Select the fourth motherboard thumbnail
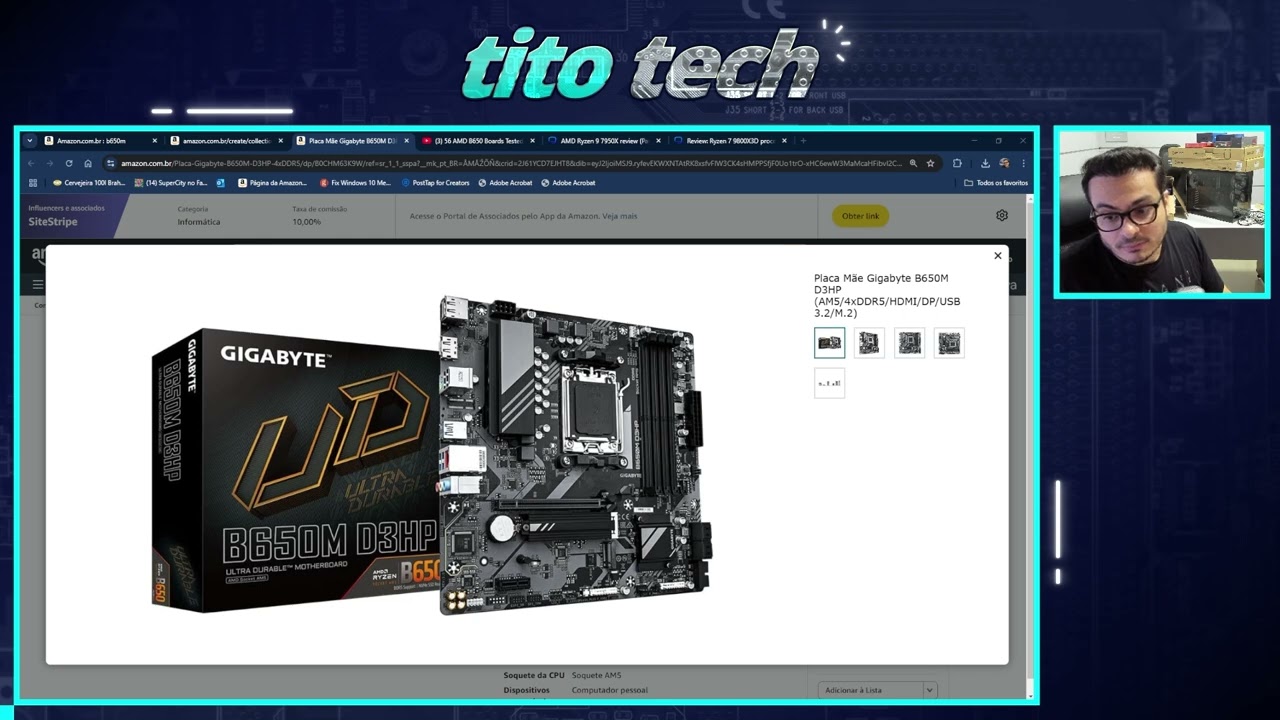The width and height of the screenshot is (1280, 720). (x=949, y=343)
